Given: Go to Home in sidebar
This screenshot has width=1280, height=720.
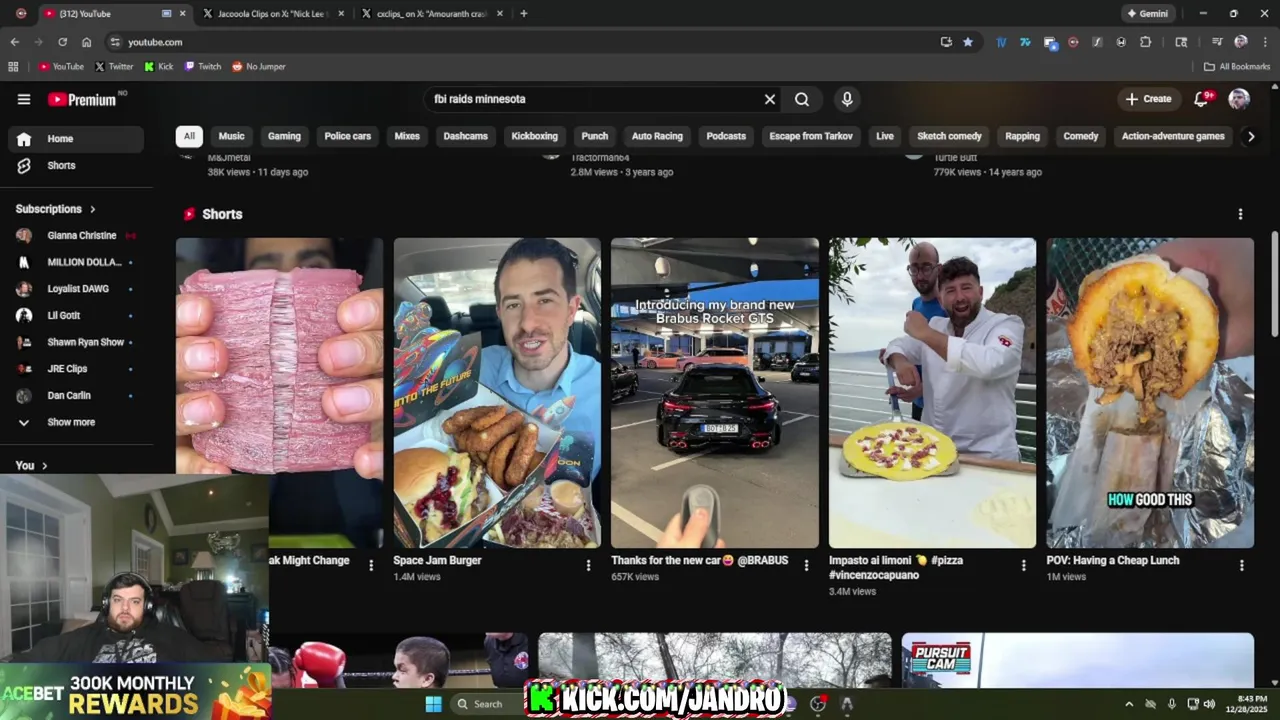Looking at the screenshot, I should coord(77,139).
